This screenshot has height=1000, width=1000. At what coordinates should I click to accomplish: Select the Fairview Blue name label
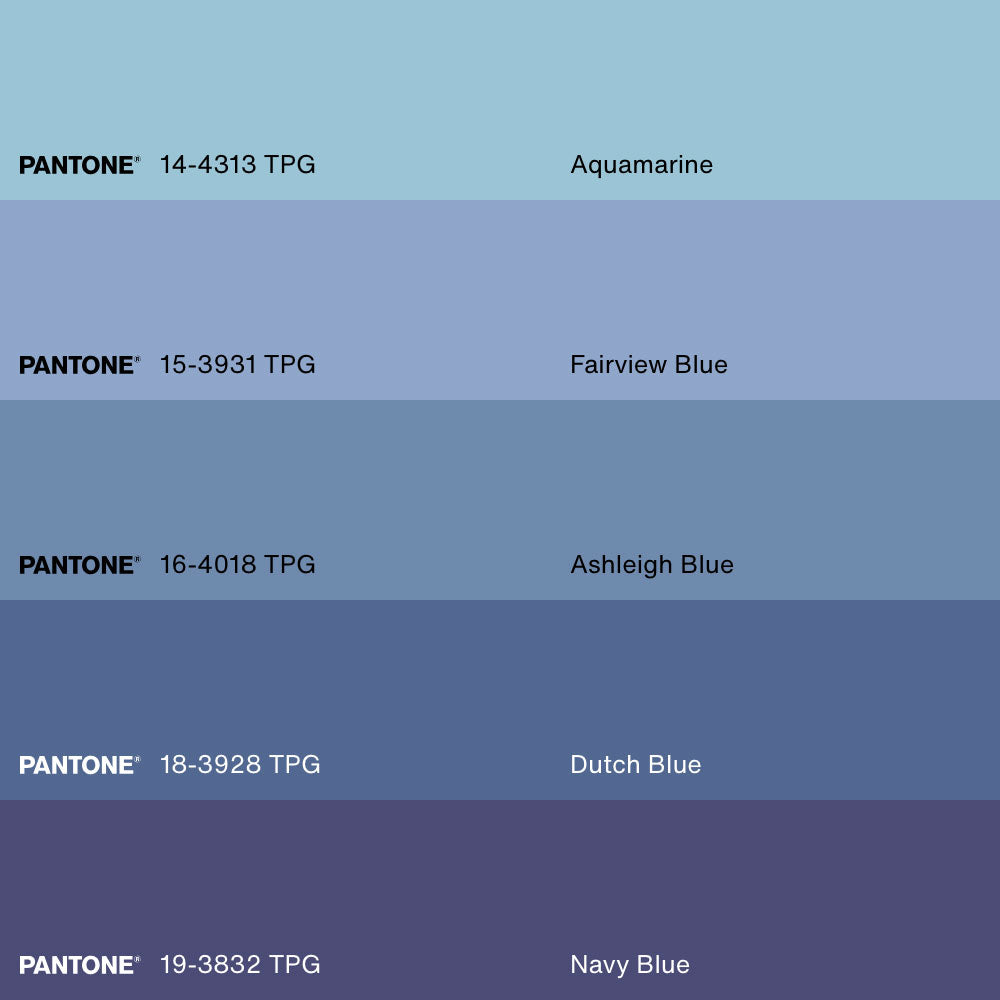coord(648,365)
